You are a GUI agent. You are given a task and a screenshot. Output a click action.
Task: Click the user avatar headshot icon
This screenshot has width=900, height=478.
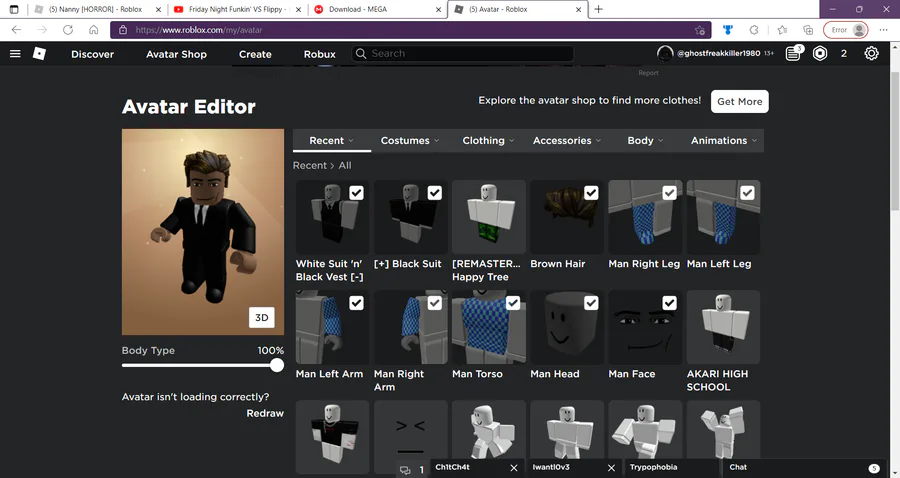point(665,53)
